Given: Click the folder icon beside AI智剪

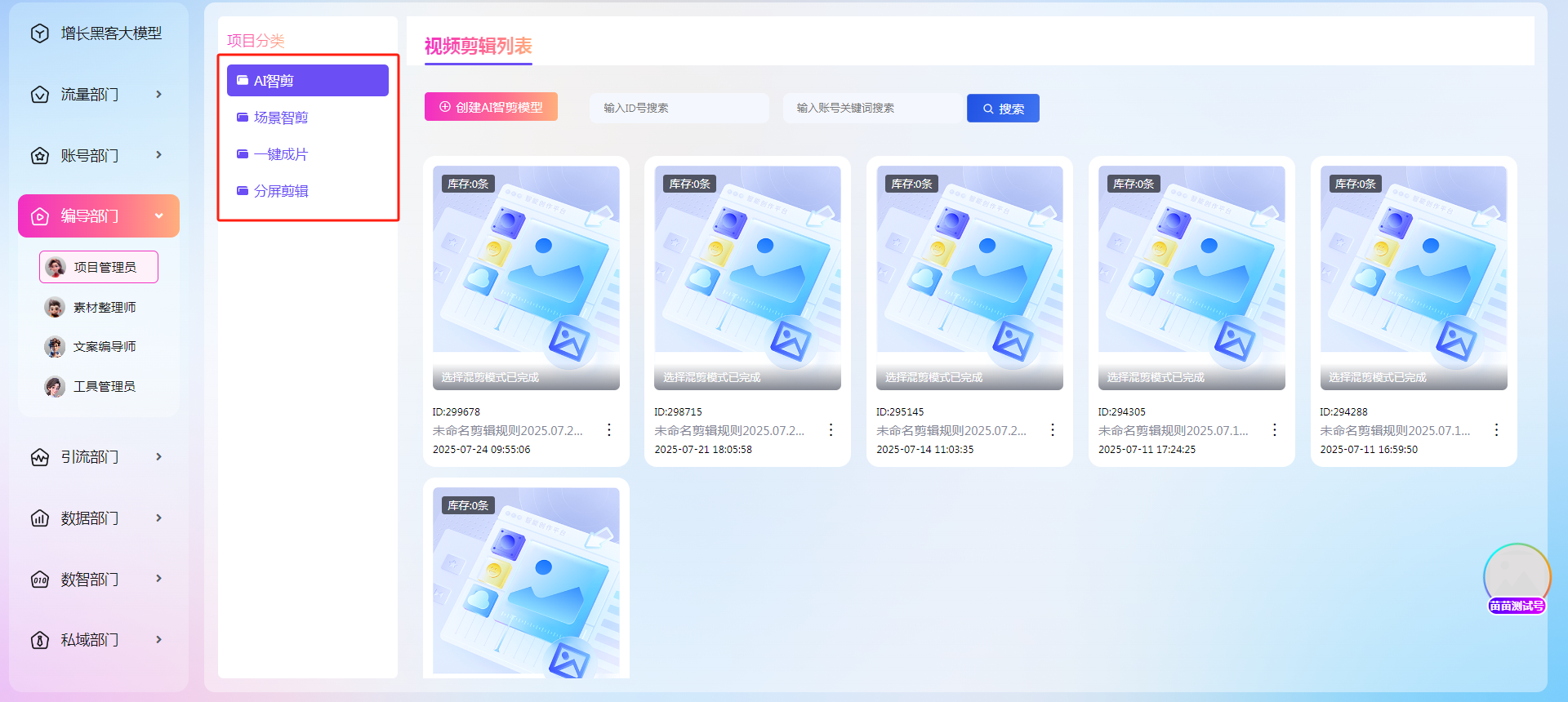Looking at the screenshot, I should pos(243,80).
